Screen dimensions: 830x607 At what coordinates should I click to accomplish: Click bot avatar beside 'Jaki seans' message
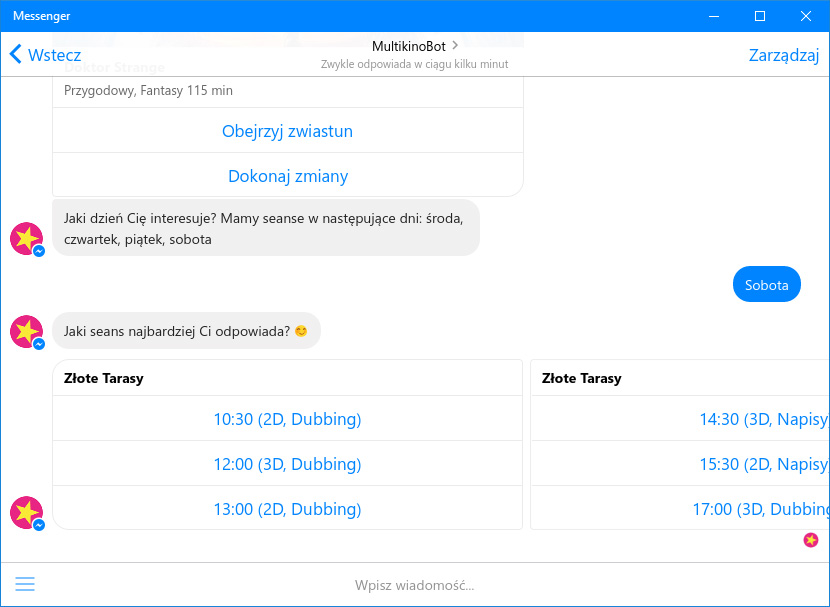[27, 332]
